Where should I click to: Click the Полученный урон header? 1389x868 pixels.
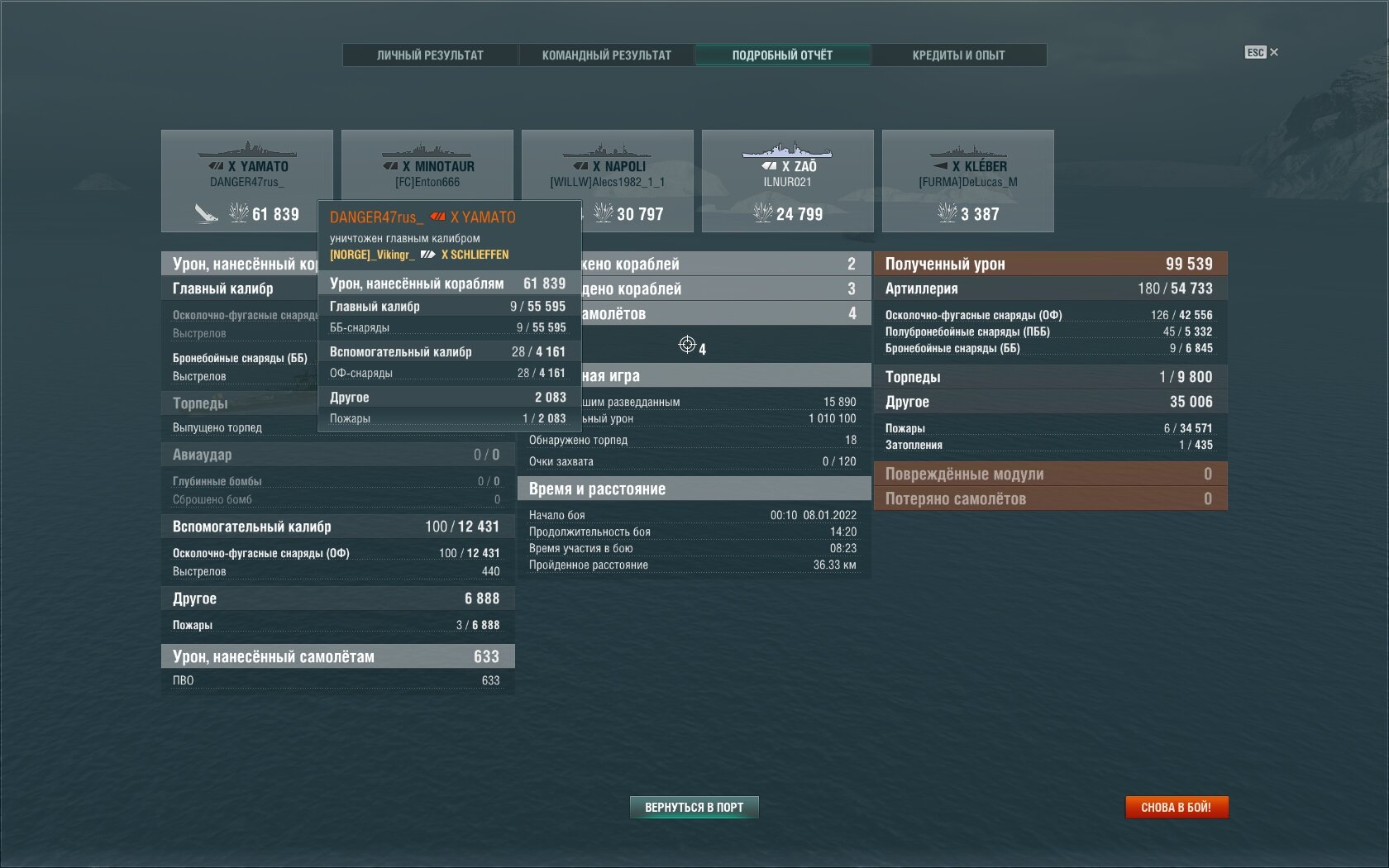point(1050,264)
